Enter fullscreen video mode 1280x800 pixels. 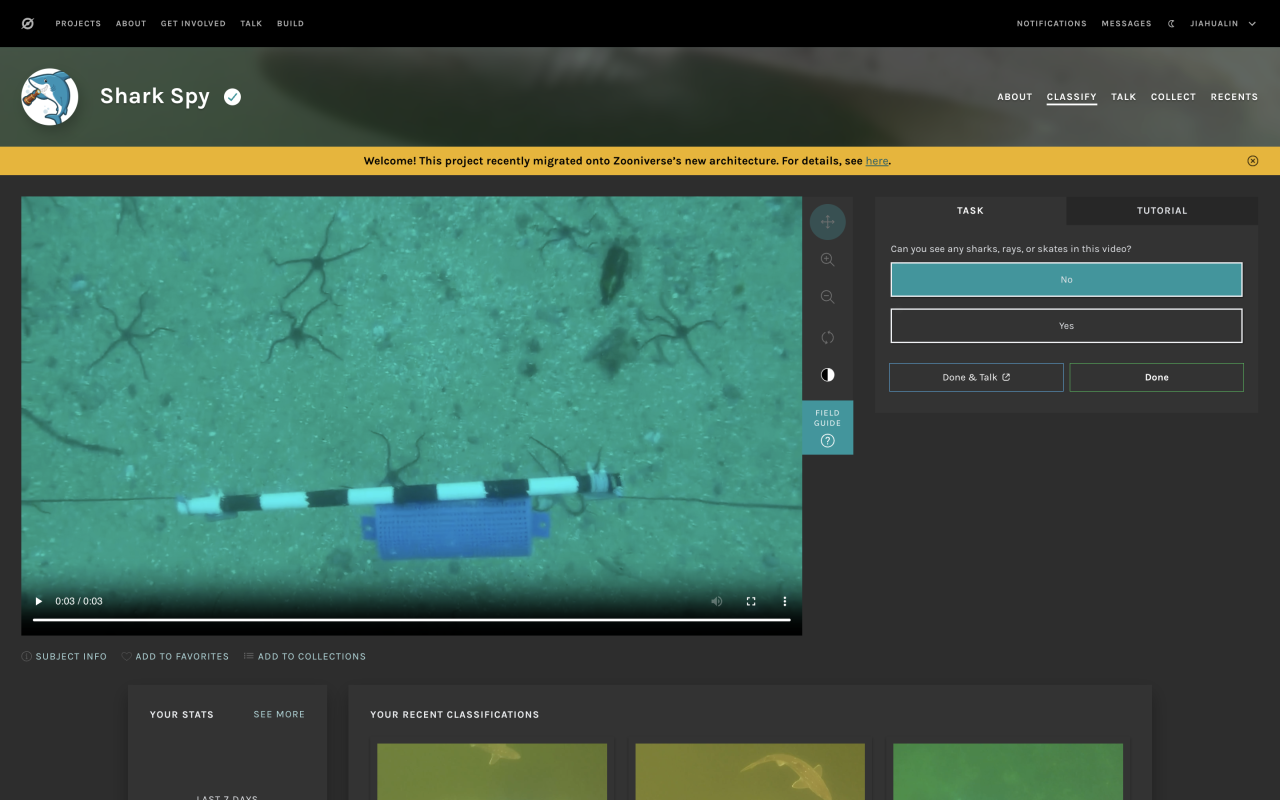pos(751,601)
